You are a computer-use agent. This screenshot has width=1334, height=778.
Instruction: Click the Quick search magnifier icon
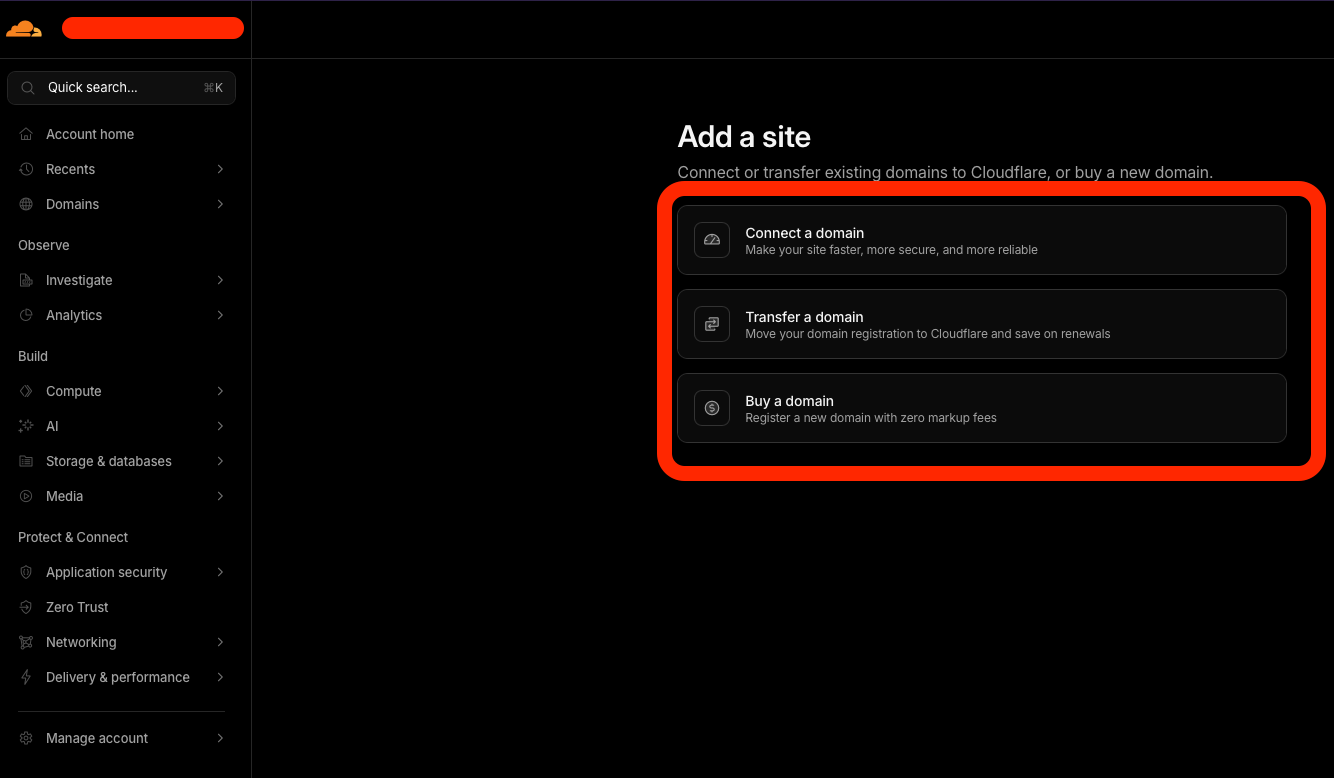pyautogui.click(x=28, y=88)
